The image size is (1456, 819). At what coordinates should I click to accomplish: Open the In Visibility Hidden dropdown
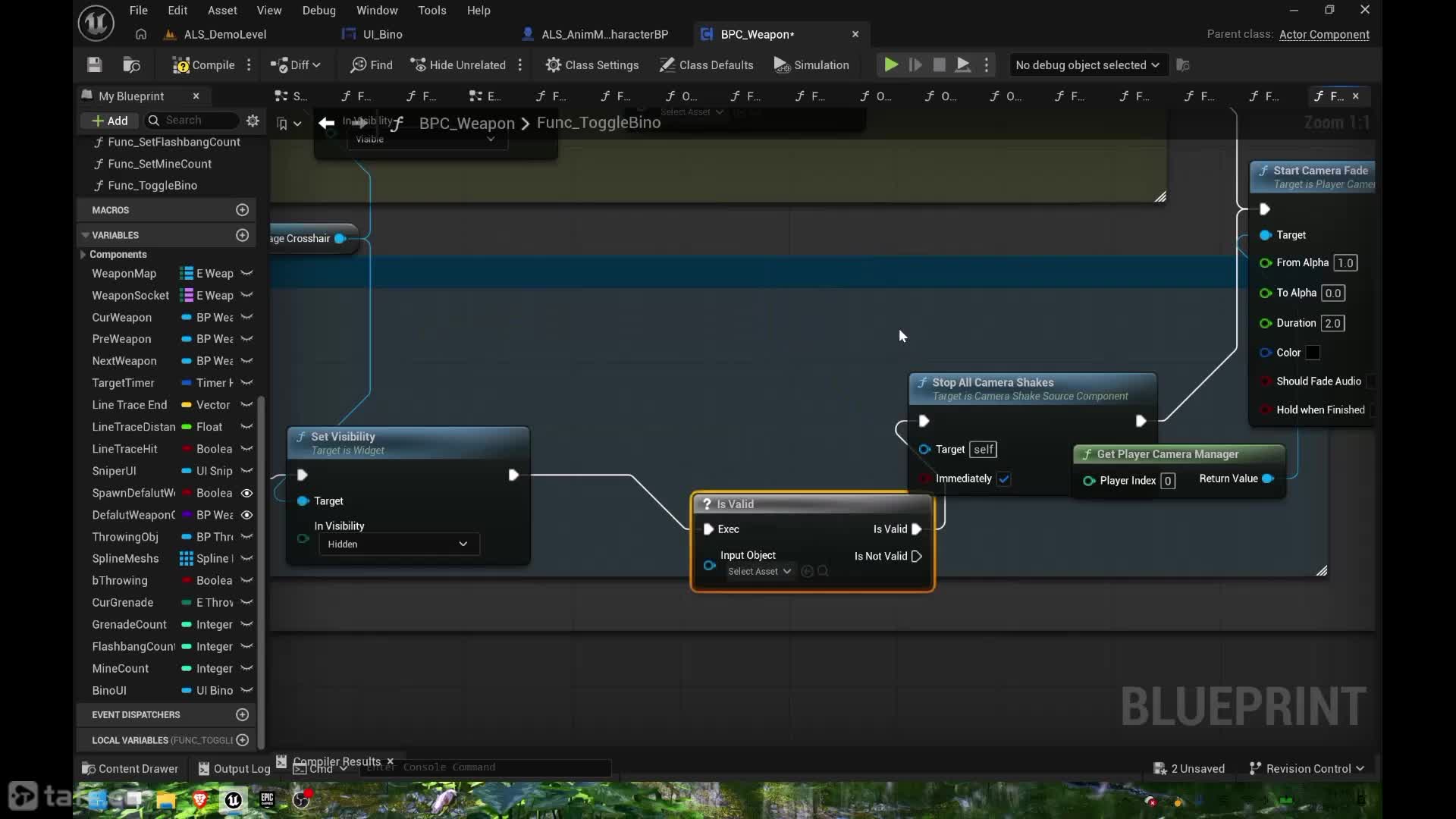(398, 544)
